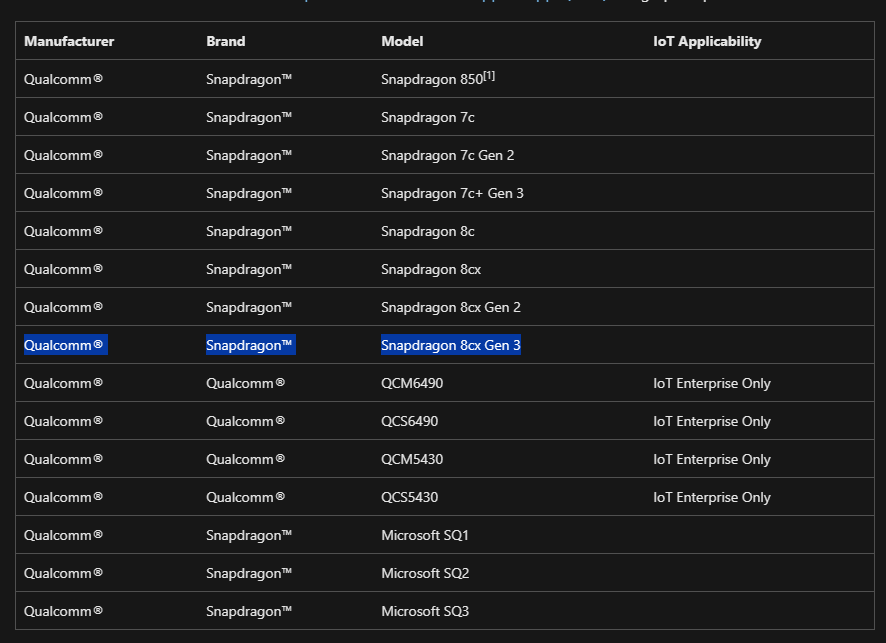The width and height of the screenshot is (886, 643).
Task: Click Qualcomm® manufacturer in QCS5430 row
Action: (63, 497)
